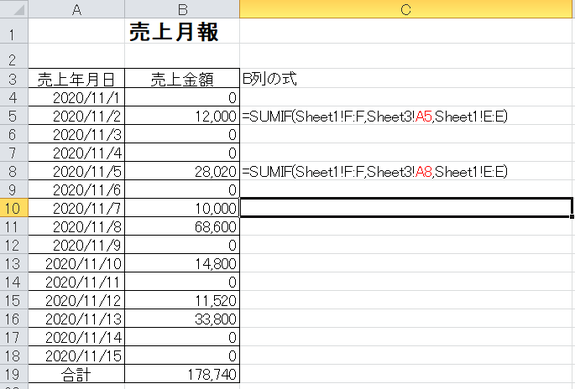
Task: Select sales amount 33,800
Action: (182, 319)
